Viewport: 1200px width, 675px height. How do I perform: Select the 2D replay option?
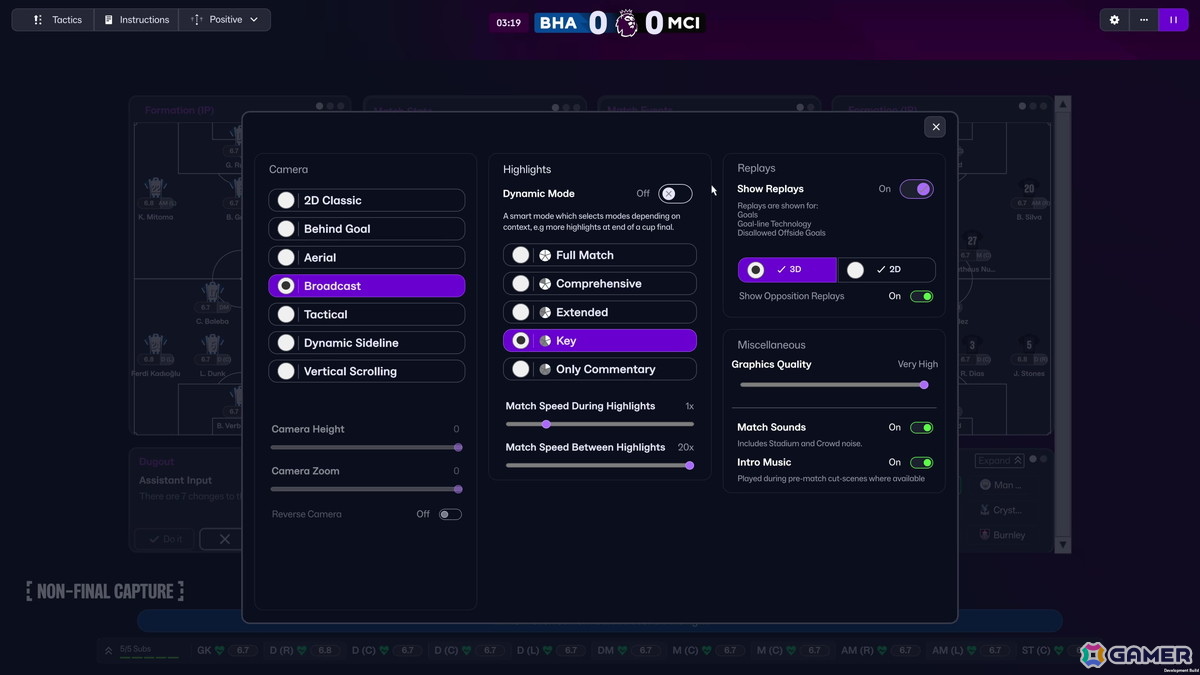tap(886, 270)
